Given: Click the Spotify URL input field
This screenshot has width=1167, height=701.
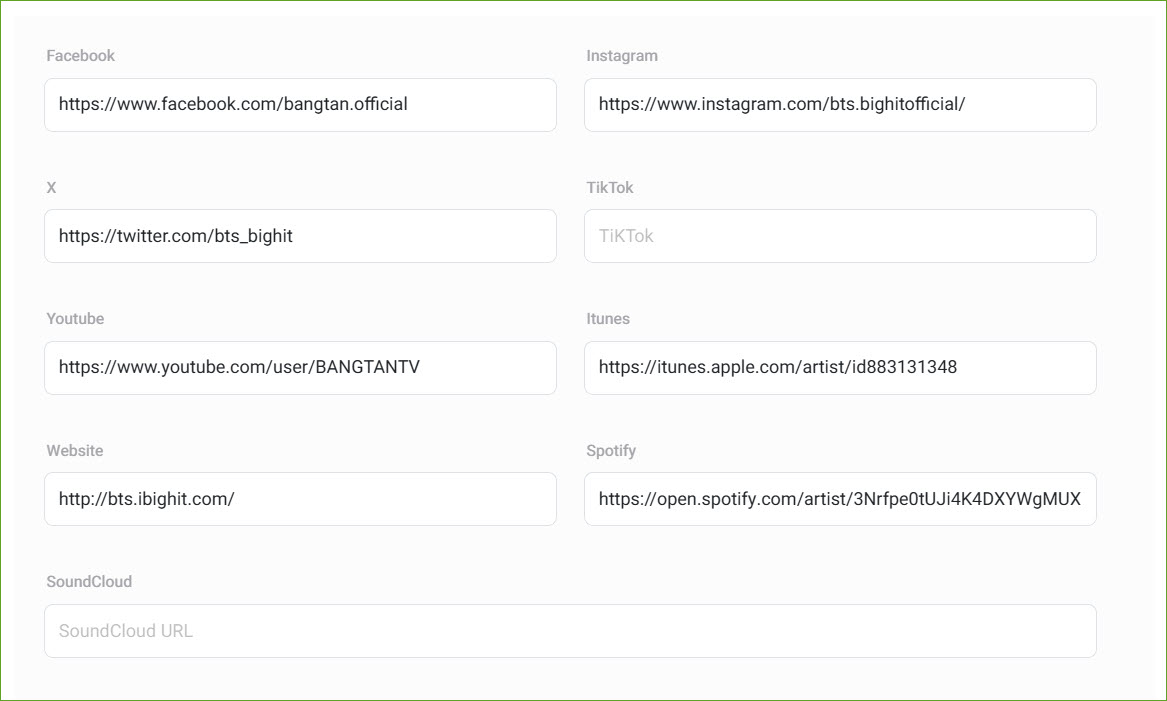Looking at the screenshot, I should (x=840, y=499).
